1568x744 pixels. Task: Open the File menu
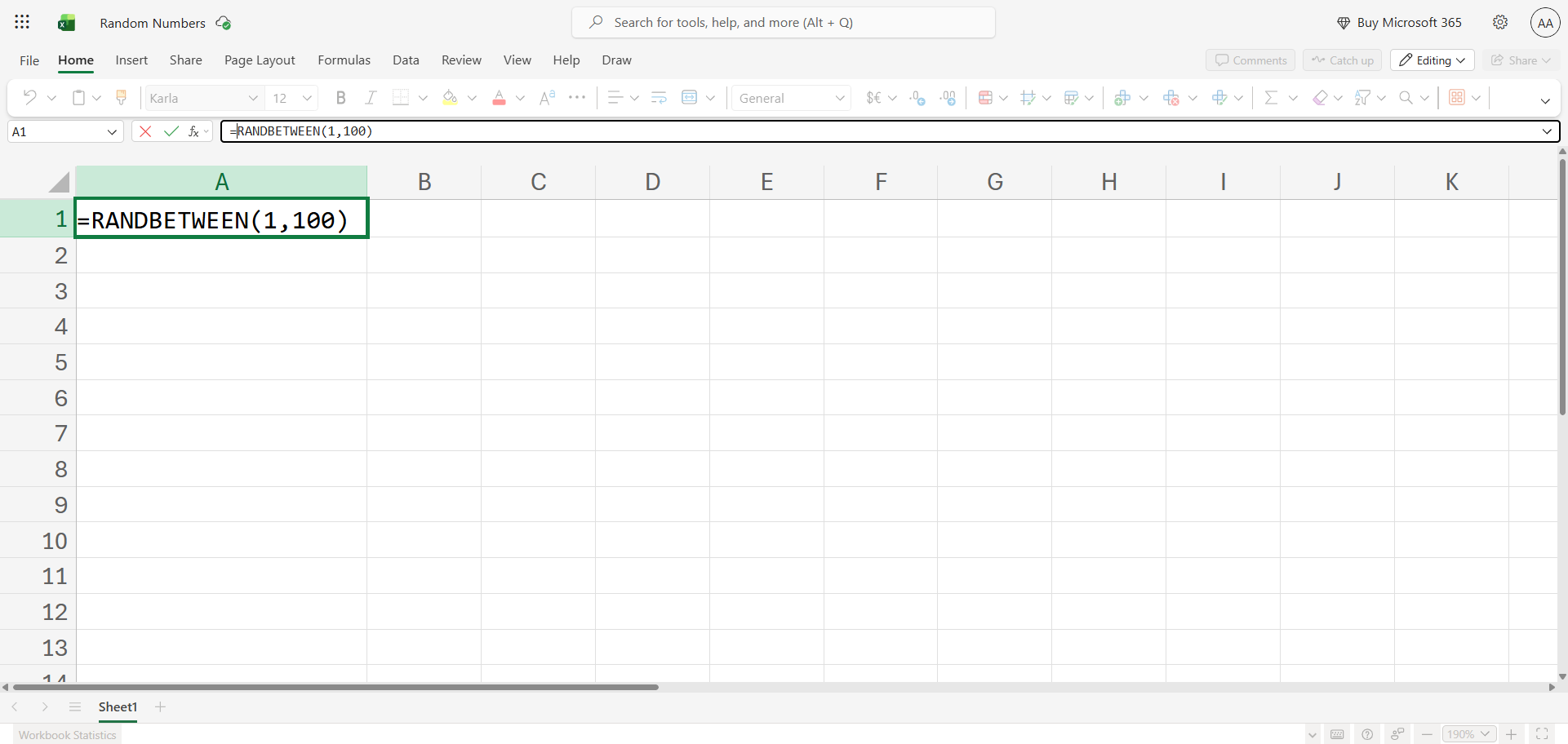click(29, 60)
